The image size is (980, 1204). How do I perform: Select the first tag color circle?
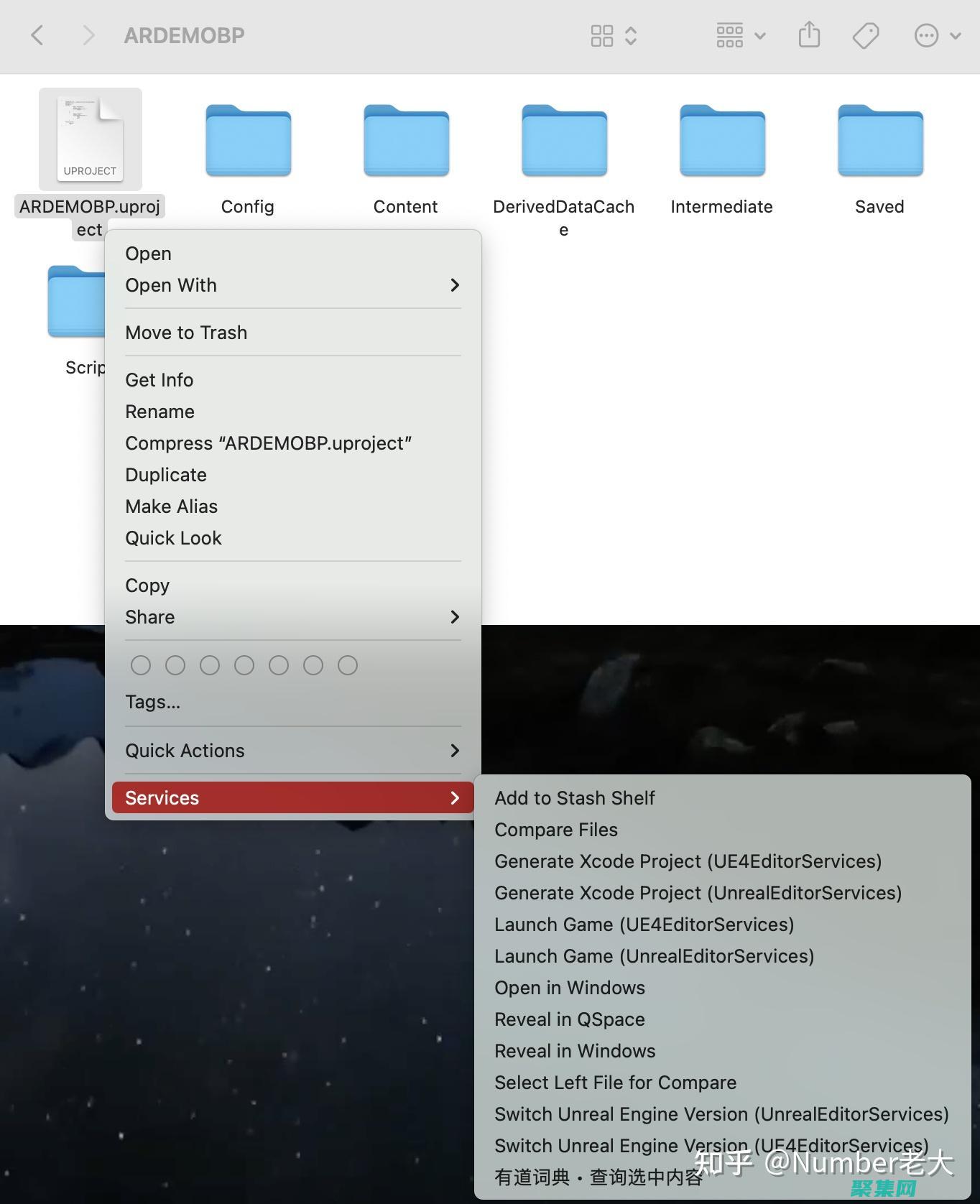click(x=141, y=665)
